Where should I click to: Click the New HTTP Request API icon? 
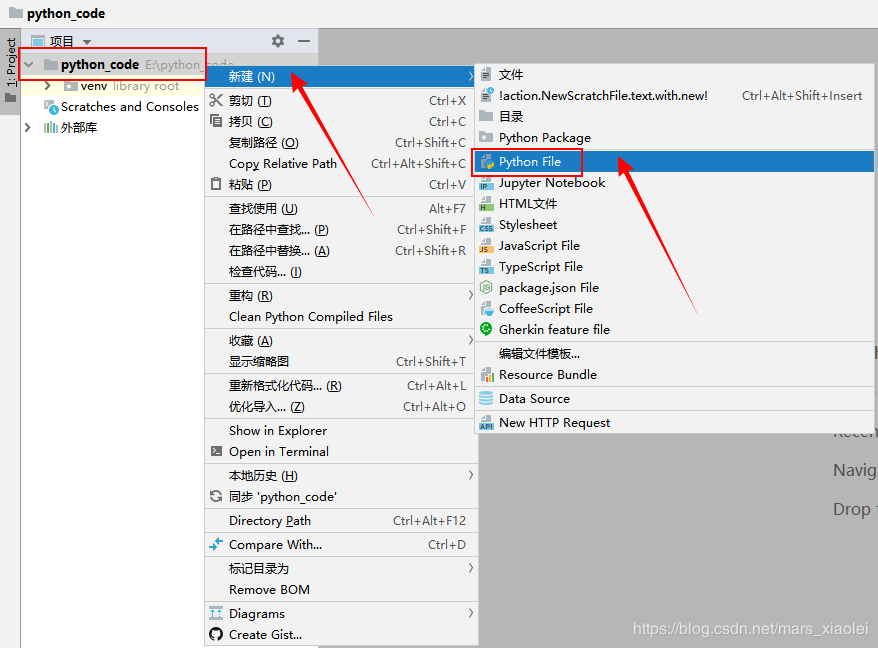pyautogui.click(x=487, y=423)
